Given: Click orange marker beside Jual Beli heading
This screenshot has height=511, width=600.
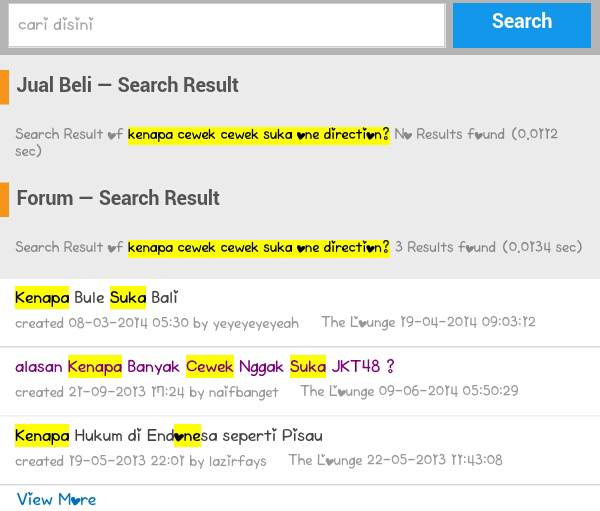Looking at the screenshot, I should tap(4, 87).
